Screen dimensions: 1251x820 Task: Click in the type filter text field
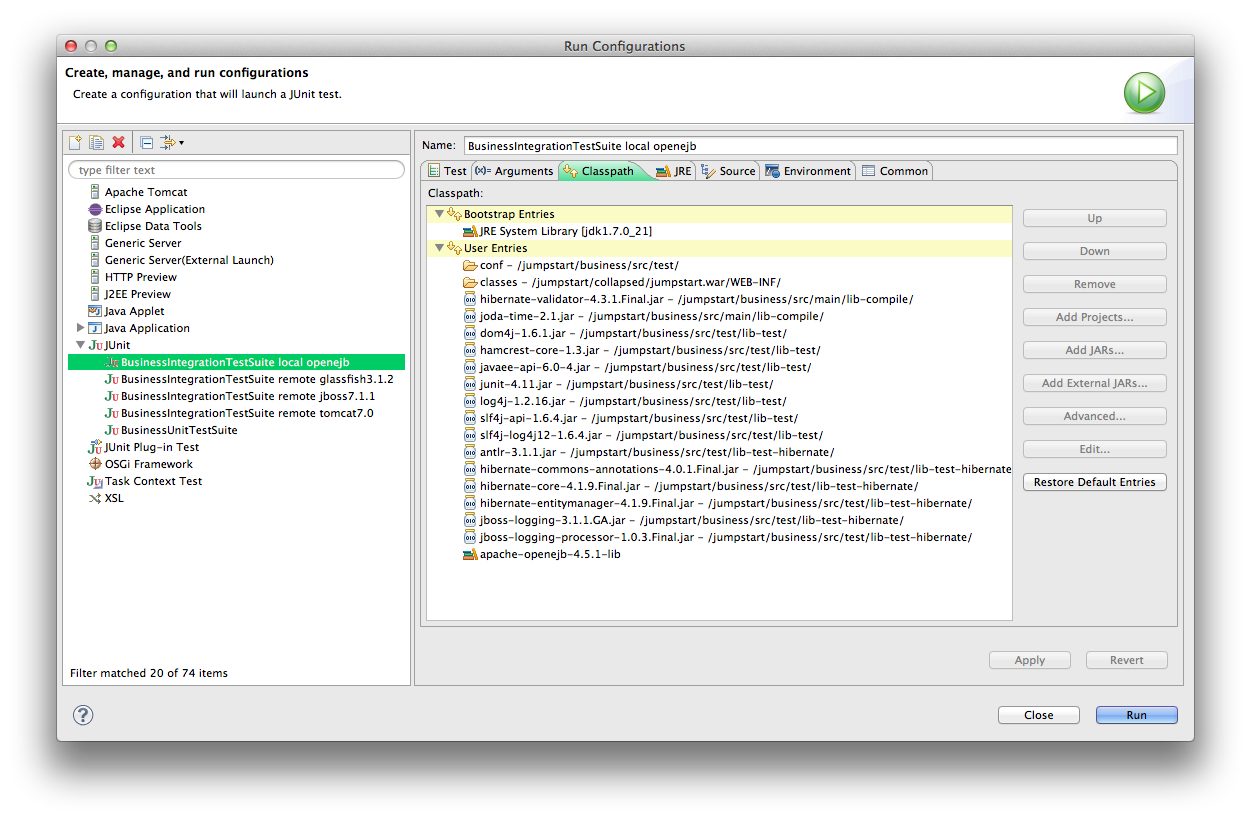pyautogui.click(x=237, y=170)
